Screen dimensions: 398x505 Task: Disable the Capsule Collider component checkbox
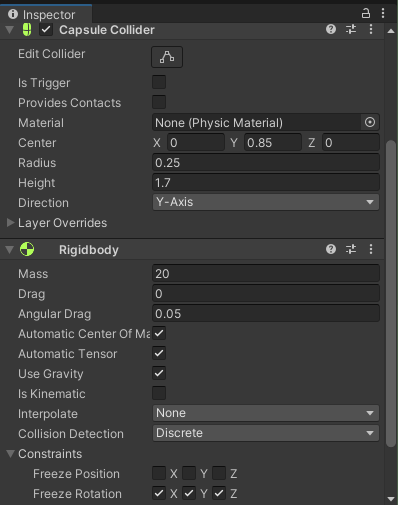pos(46,30)
